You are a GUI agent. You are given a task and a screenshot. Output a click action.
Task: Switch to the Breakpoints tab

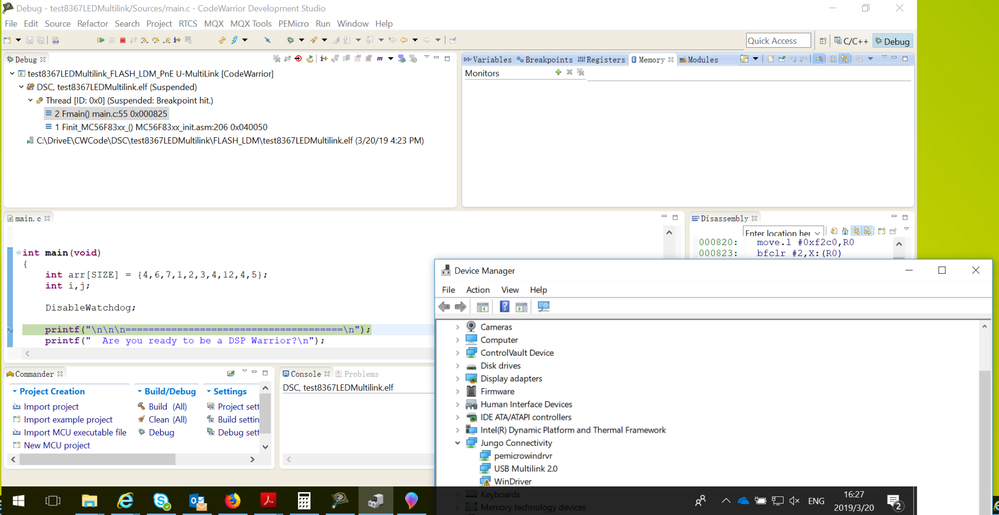click(544, 59)
